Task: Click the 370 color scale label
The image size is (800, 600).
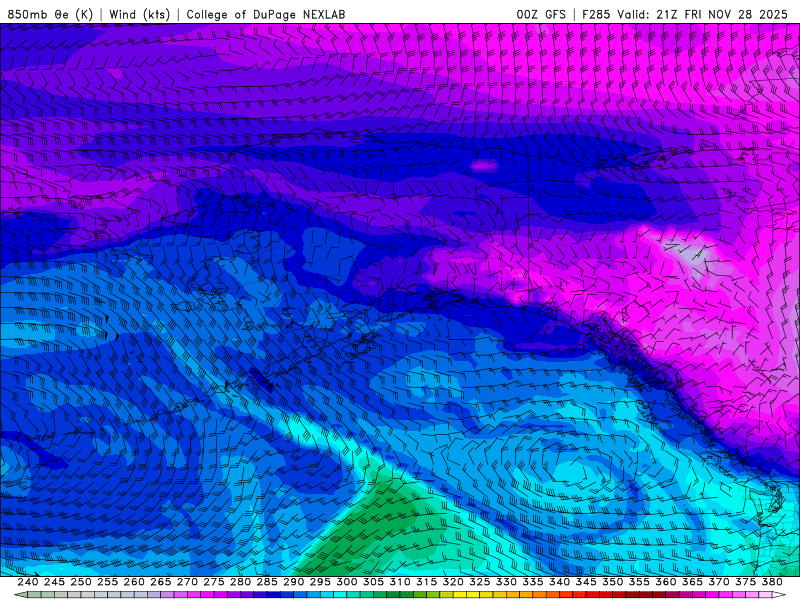Action: click(x=719, y=582)
